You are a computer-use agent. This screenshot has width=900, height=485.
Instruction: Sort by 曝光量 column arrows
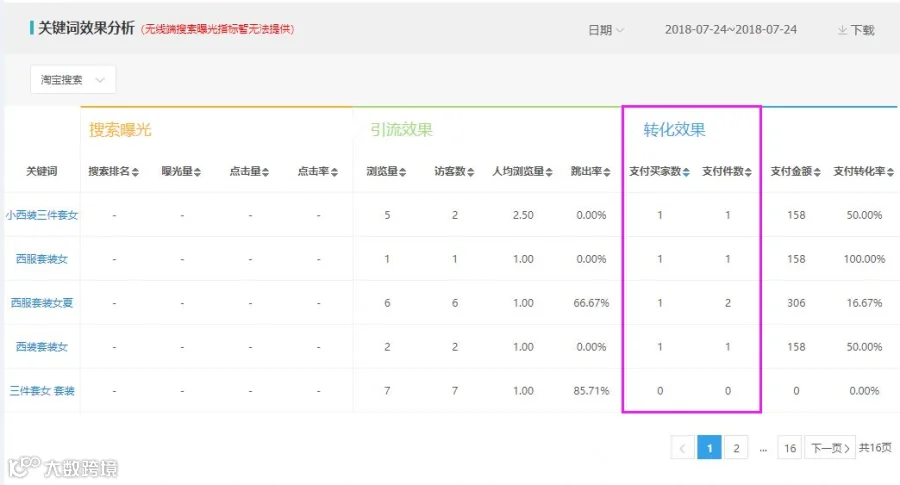(x=197, y=172)
